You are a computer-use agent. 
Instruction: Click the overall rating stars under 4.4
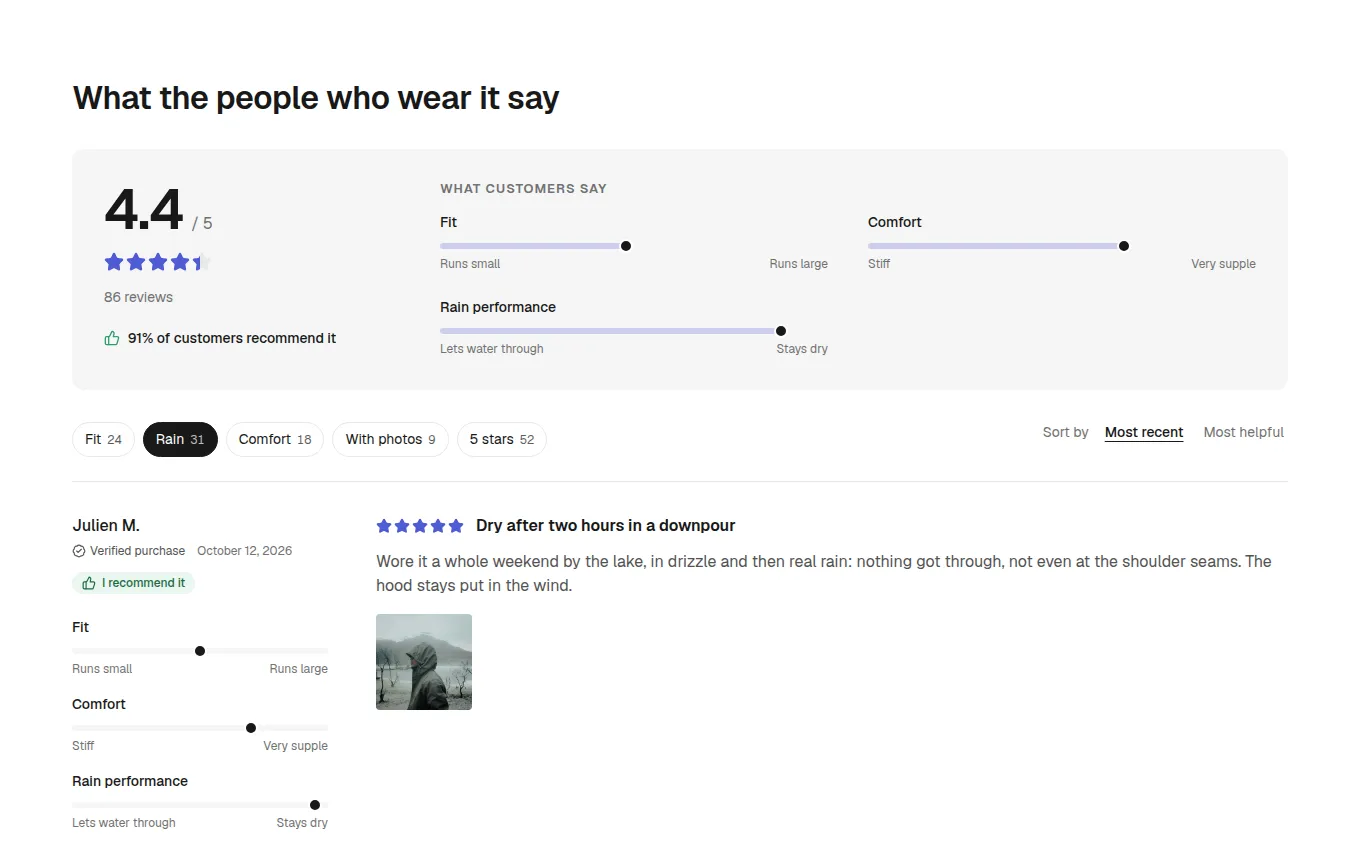pyautogui.click(x=157, y=262)
